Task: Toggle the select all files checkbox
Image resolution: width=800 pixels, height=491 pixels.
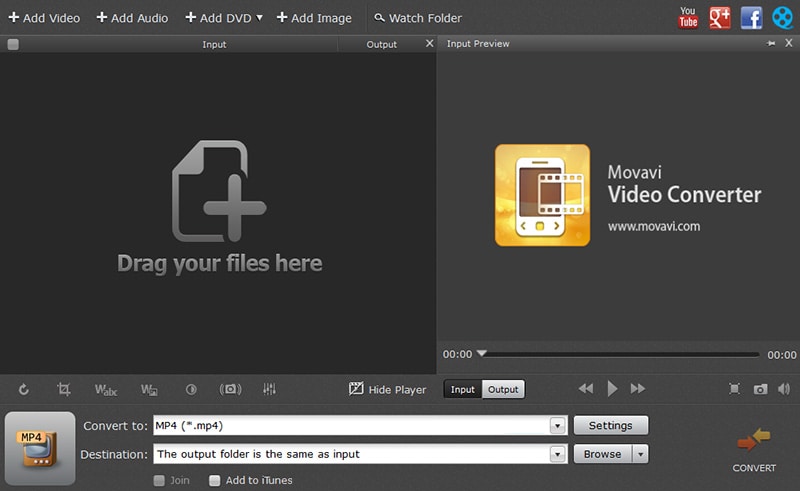Action: pyautogui.click(x=13, y=44)
